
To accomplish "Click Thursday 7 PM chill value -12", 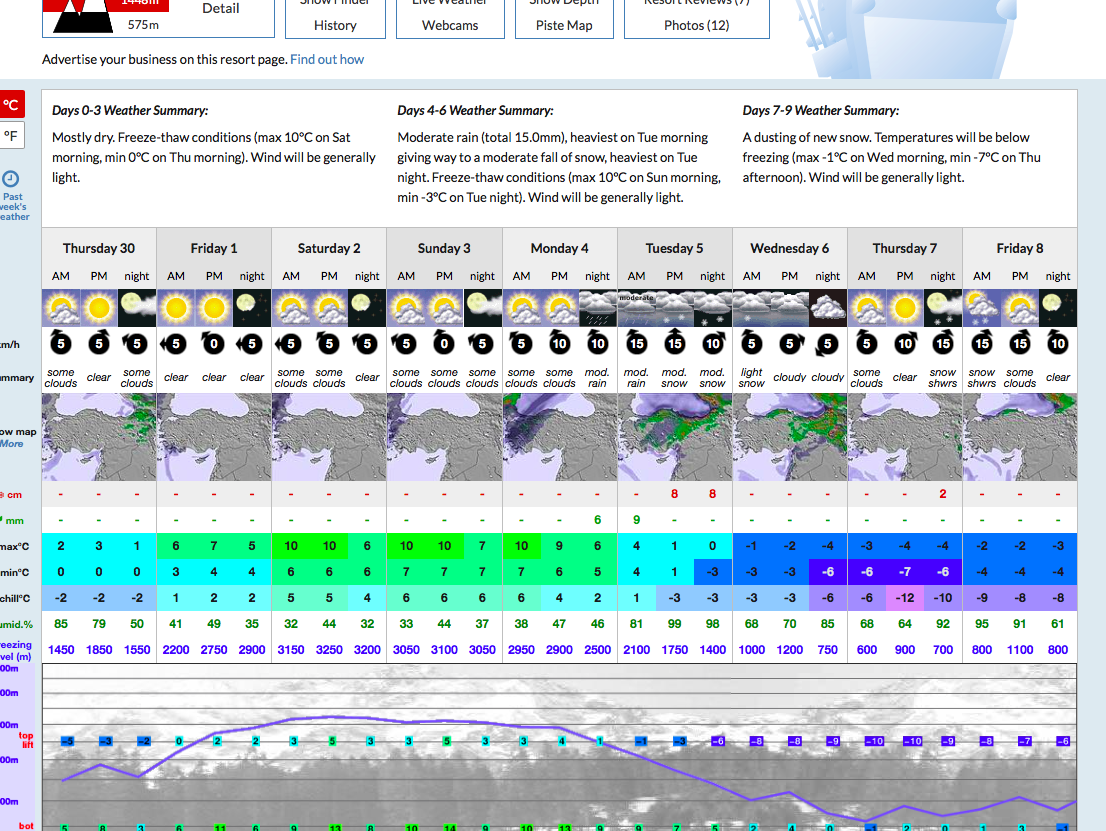I will coord(905,598).
